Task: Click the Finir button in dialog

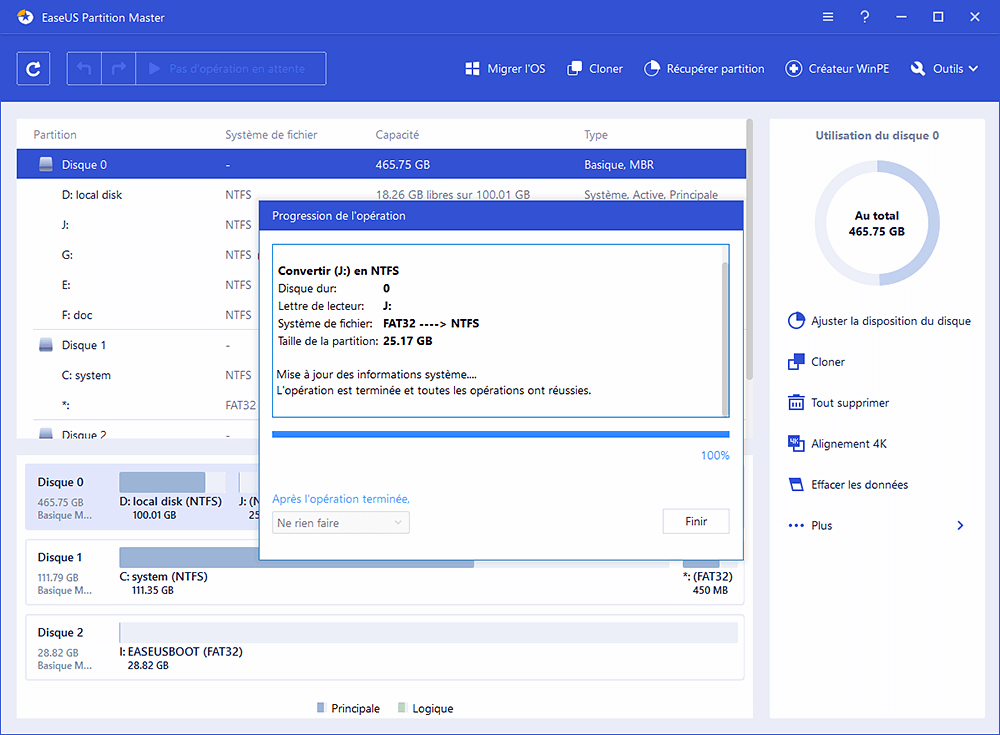Action: tap(696, 521)
